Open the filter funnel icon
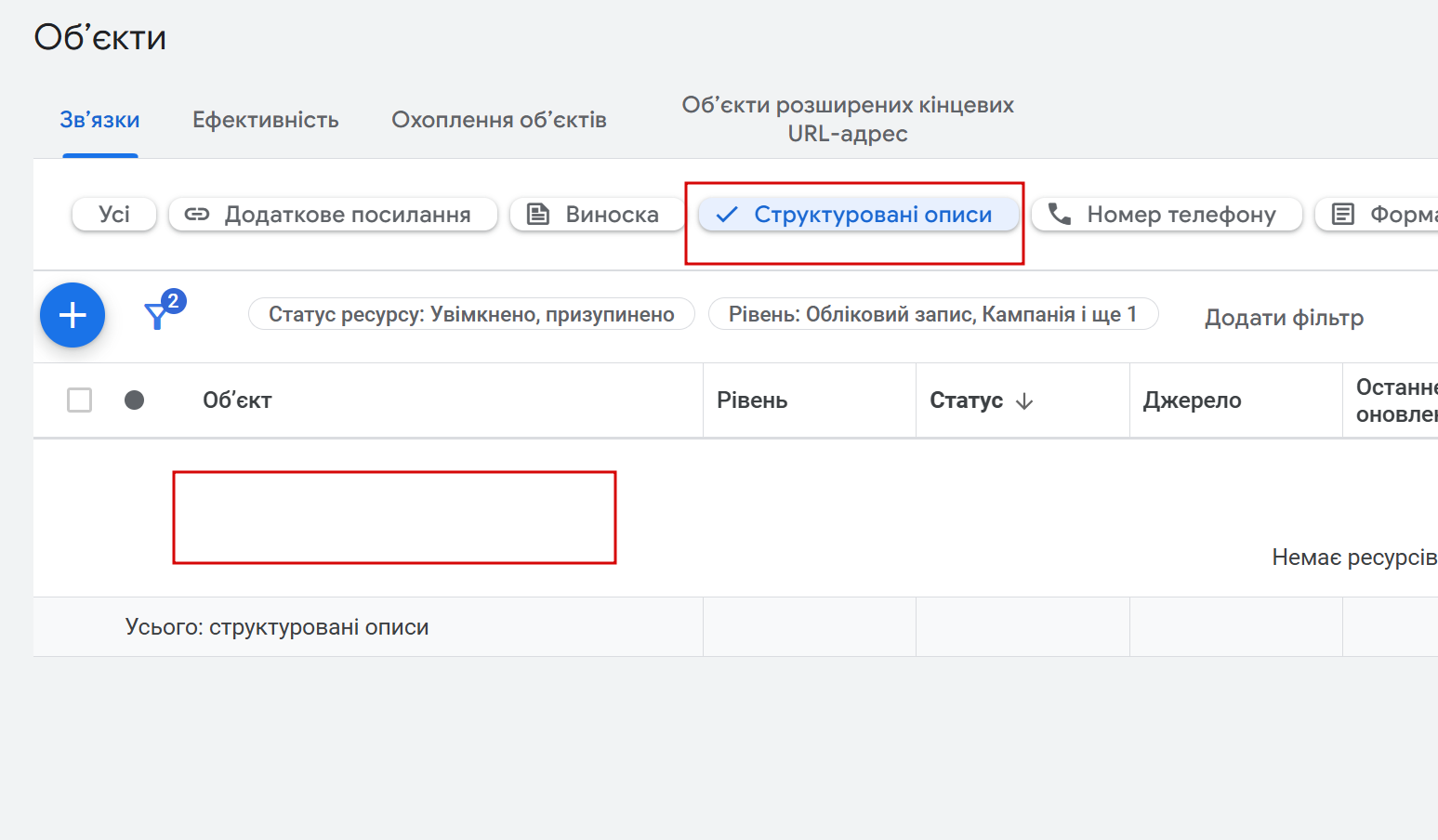The height and width of the screenshot is (840, 1438). point(157,317)
